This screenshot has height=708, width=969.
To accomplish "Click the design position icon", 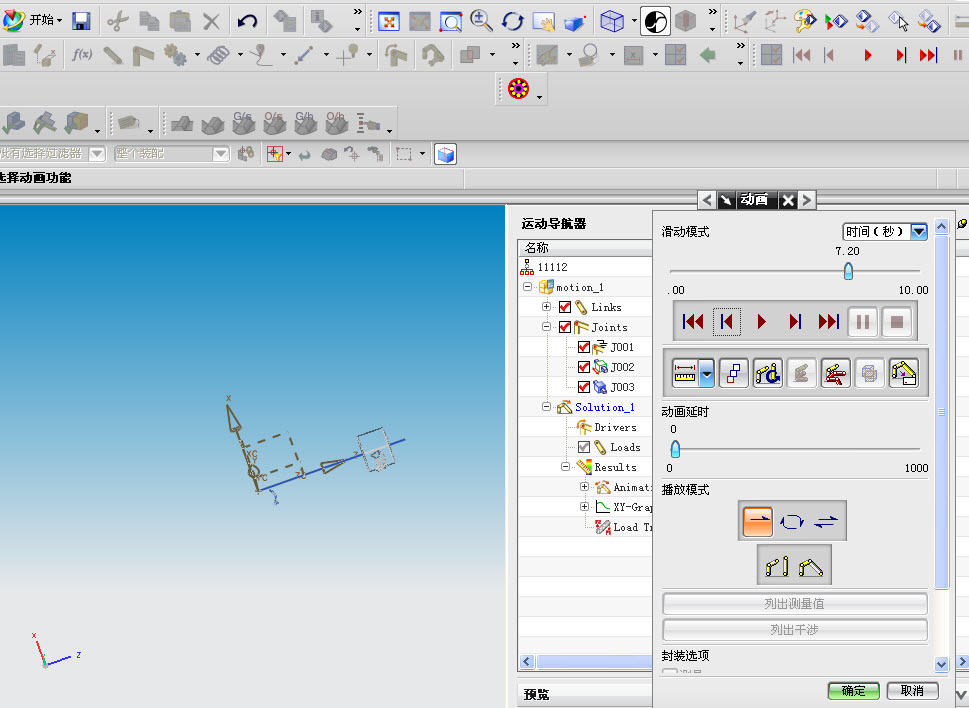I will 777,565.
